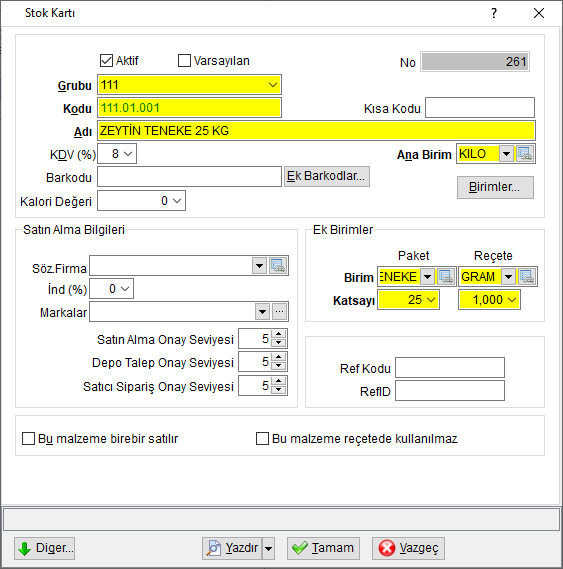Screen dimensions: 563x569
Task: Click the No field showing 261
Action: click(475, 62)
